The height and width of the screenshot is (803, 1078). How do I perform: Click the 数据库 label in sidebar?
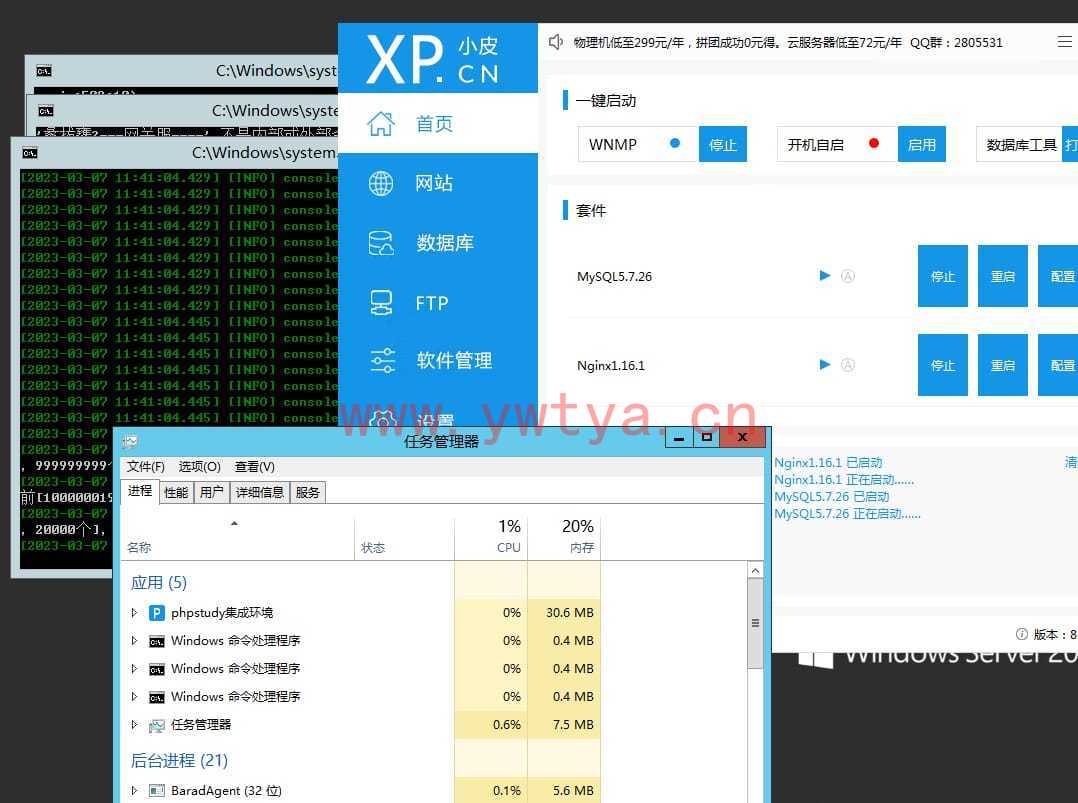tap(445, 243)
